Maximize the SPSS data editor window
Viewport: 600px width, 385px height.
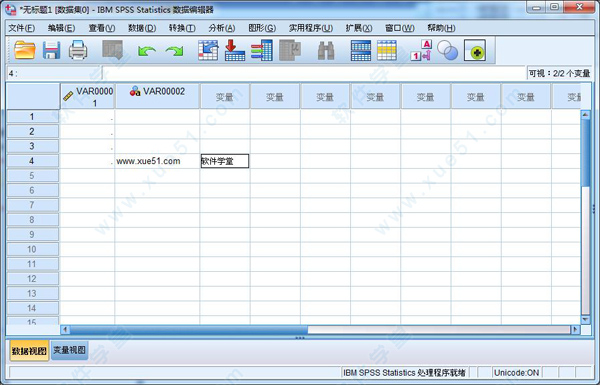(554, 7)
